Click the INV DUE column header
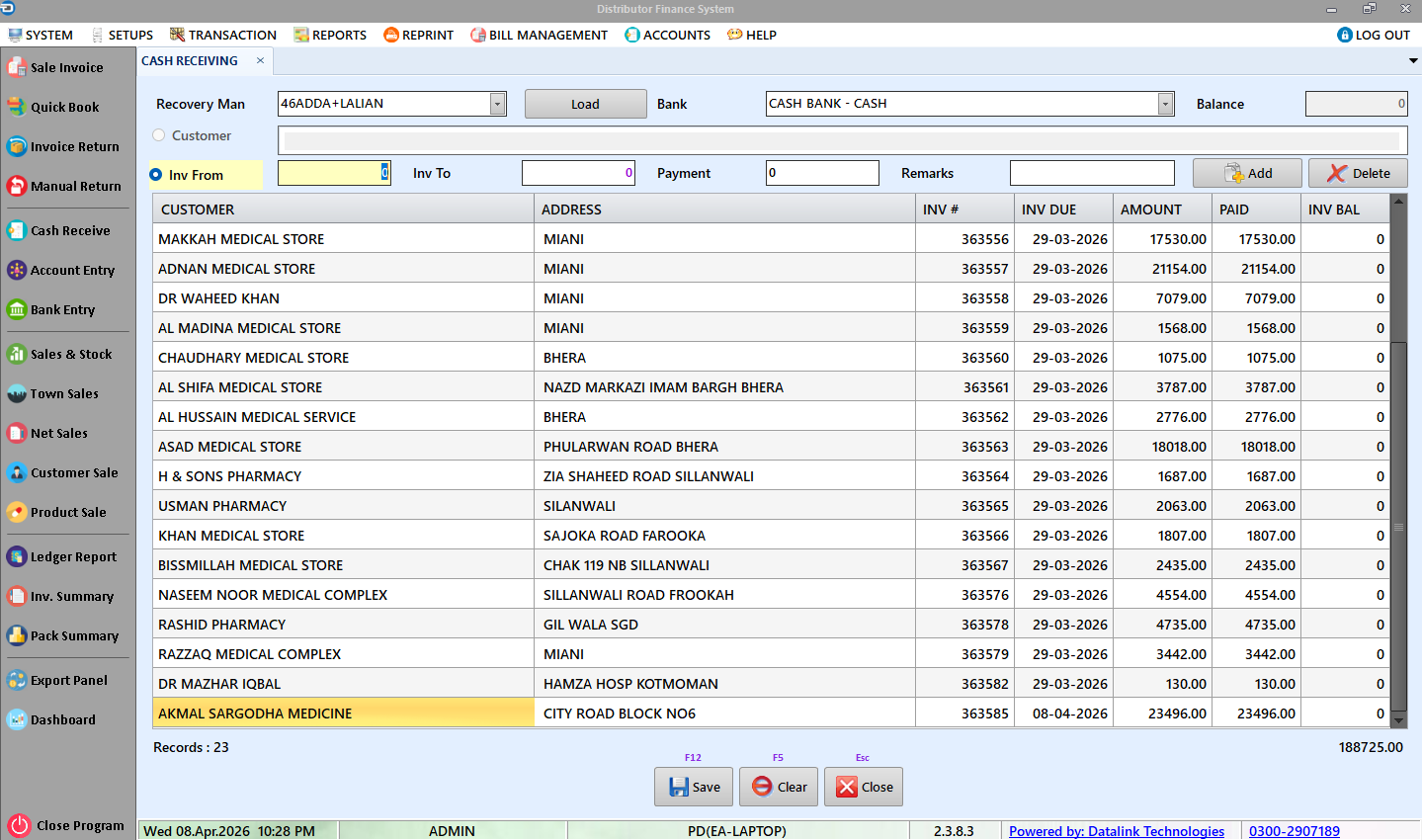 [x=1063, y=210]
